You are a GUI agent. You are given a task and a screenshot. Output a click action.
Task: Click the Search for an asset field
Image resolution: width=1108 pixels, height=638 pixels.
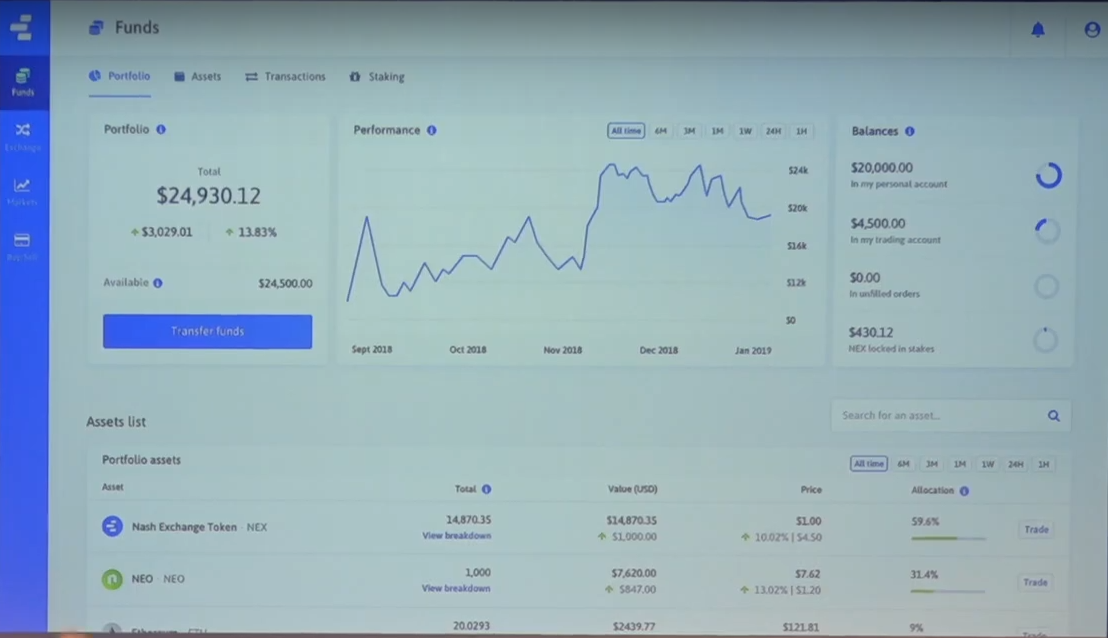point(950,415)
